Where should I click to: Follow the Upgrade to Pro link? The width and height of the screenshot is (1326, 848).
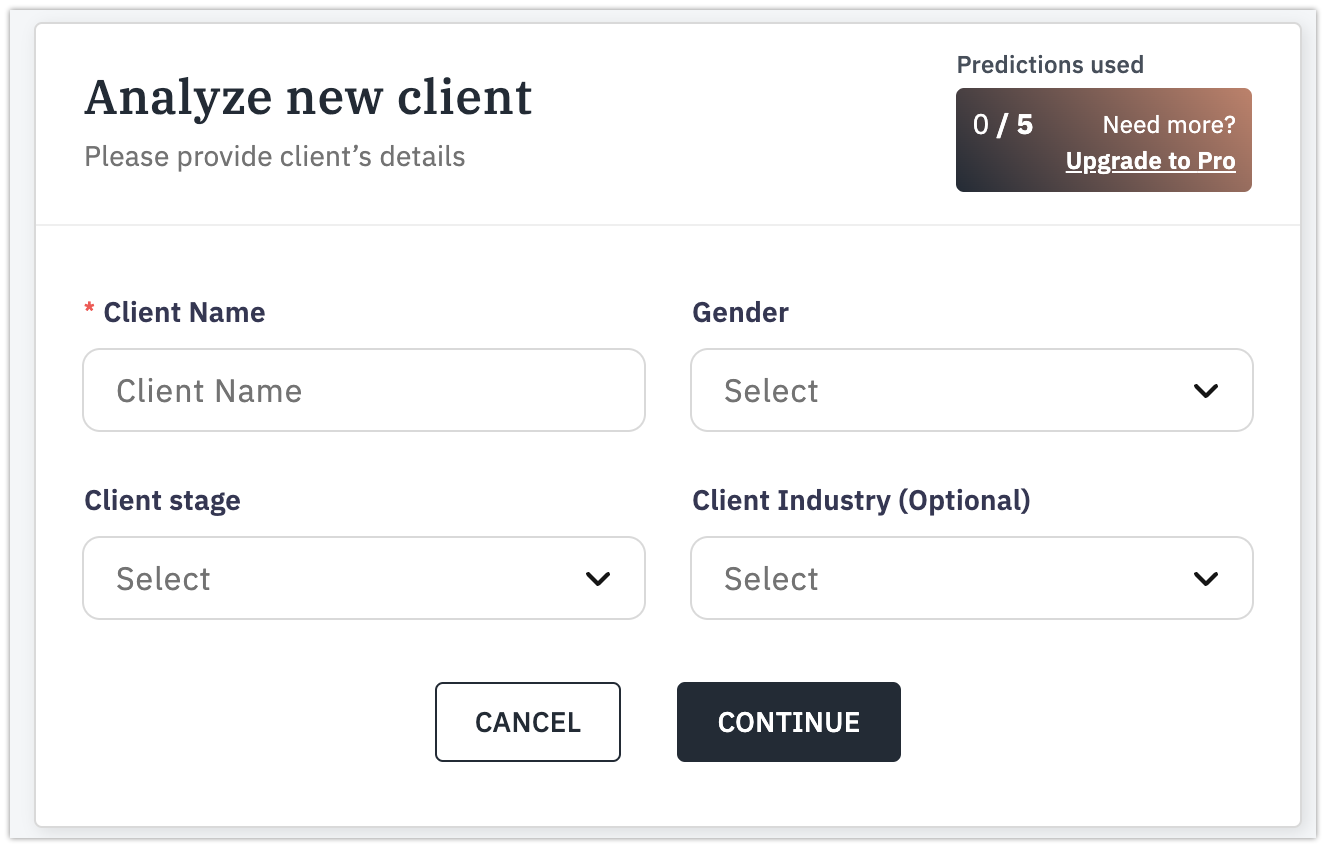pos(1150,161)
